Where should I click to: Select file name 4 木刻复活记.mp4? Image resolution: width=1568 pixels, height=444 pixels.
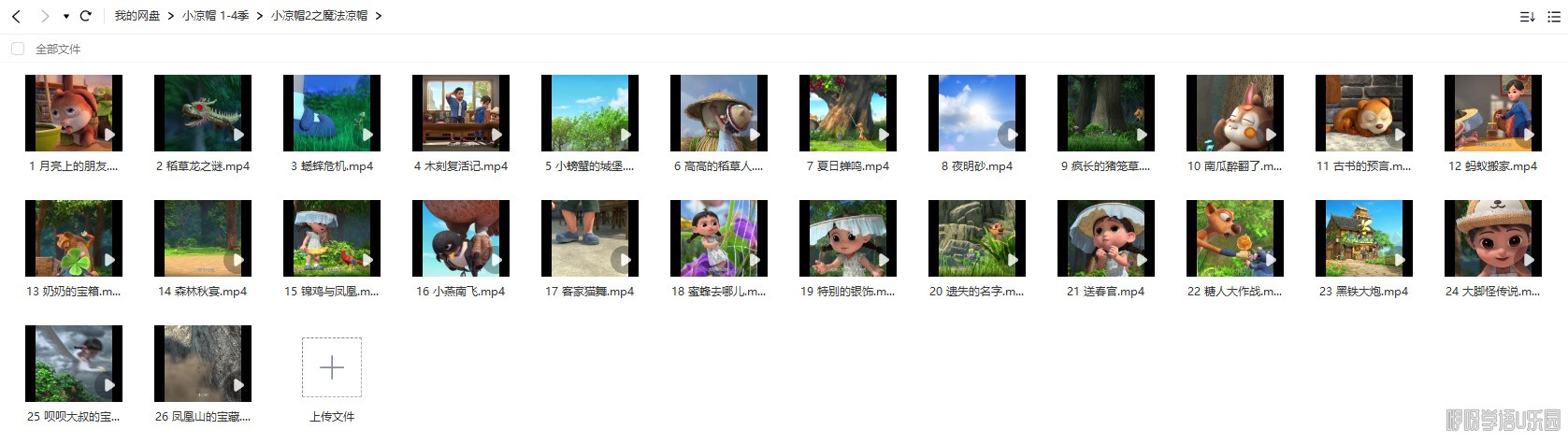click(x=461, y=166)
